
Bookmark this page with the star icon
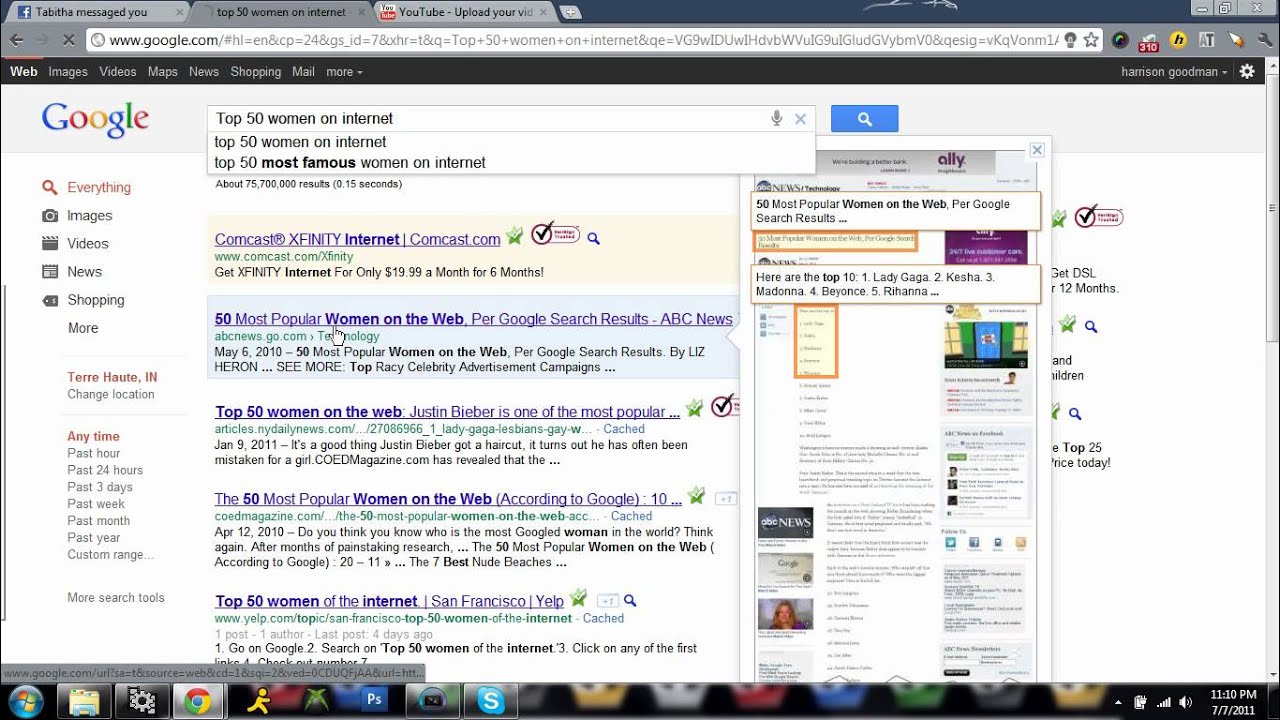[1091, 40]
